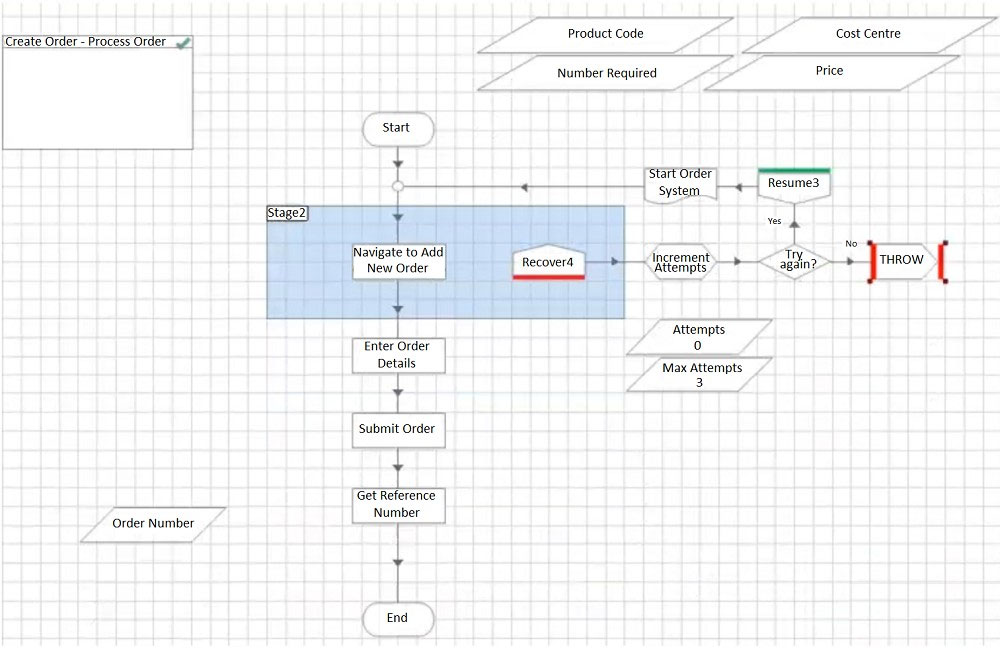The width and height of the screenshot is (1000, 651).
Task: Select the Product Code data item
Action: point(605,34)
